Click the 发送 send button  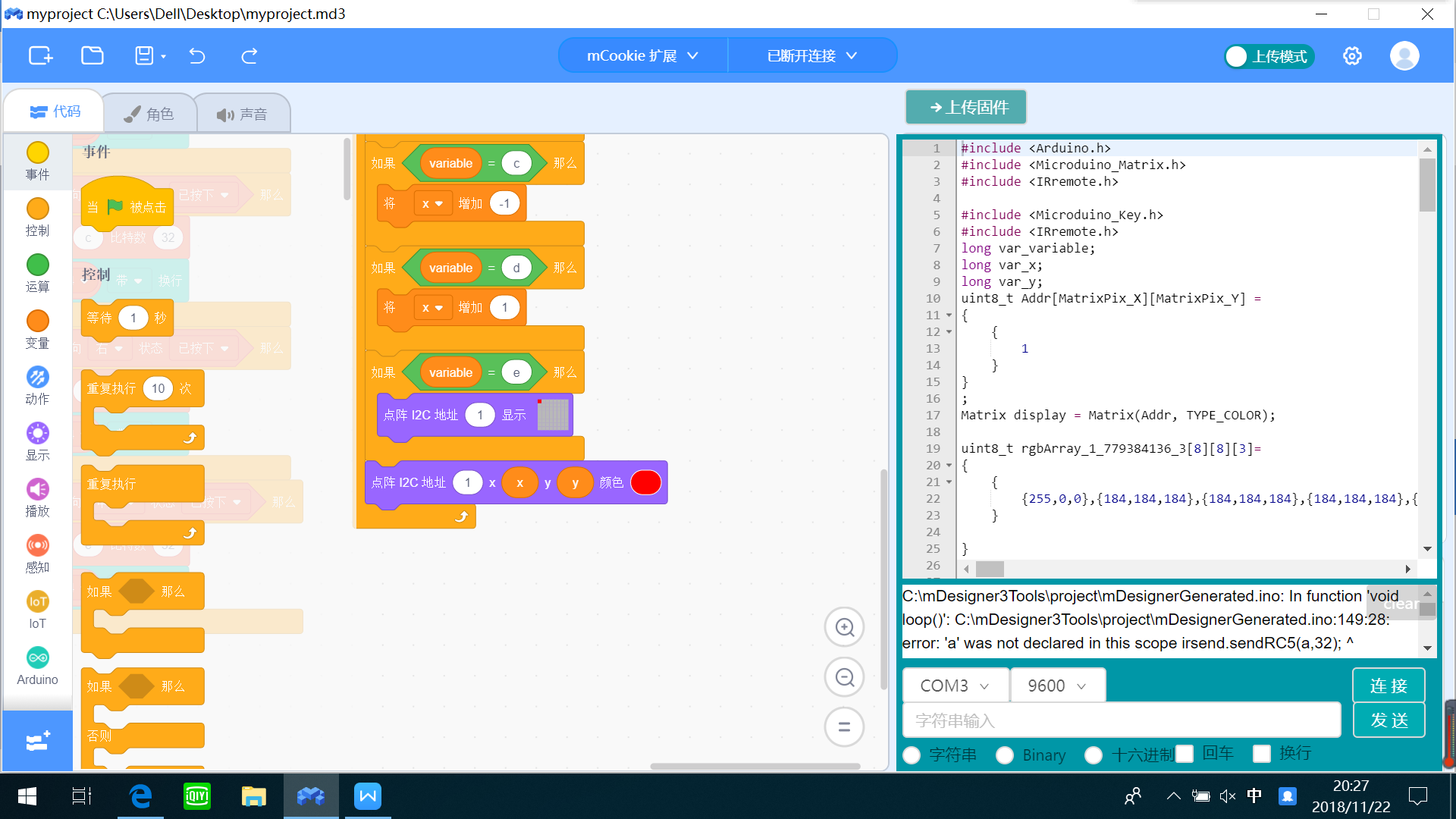(1389, 720)
